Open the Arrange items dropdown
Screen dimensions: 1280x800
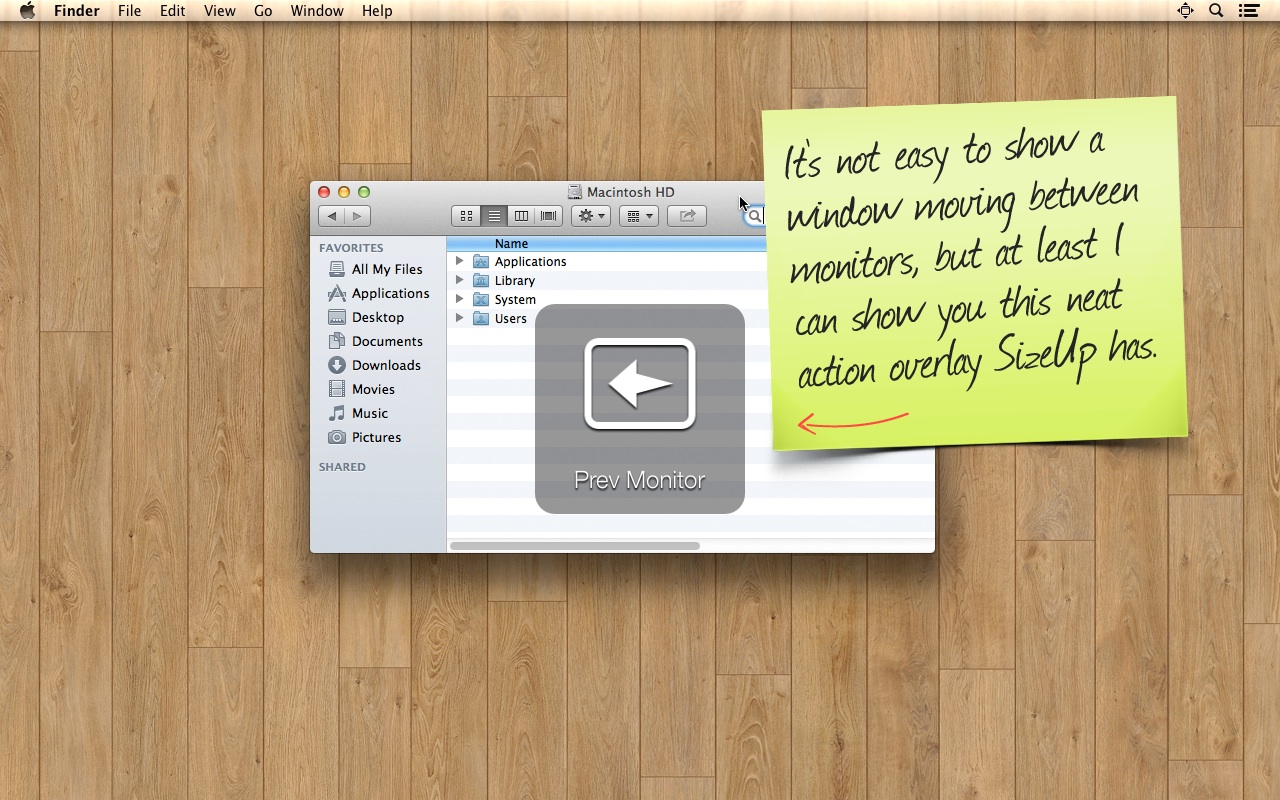pyautogui.click(x=638, y=216)
